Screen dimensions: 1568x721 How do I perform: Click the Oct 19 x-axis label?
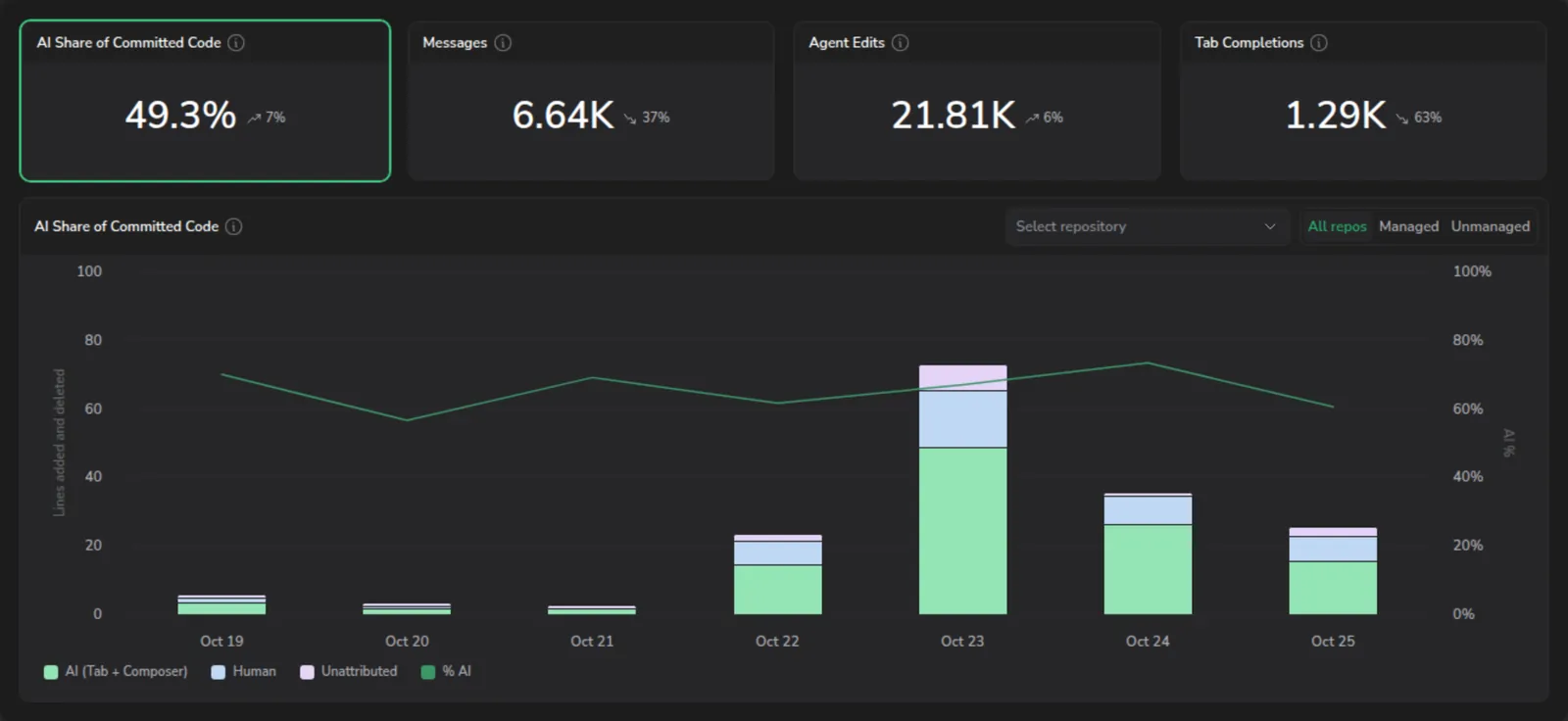(221, 641)
